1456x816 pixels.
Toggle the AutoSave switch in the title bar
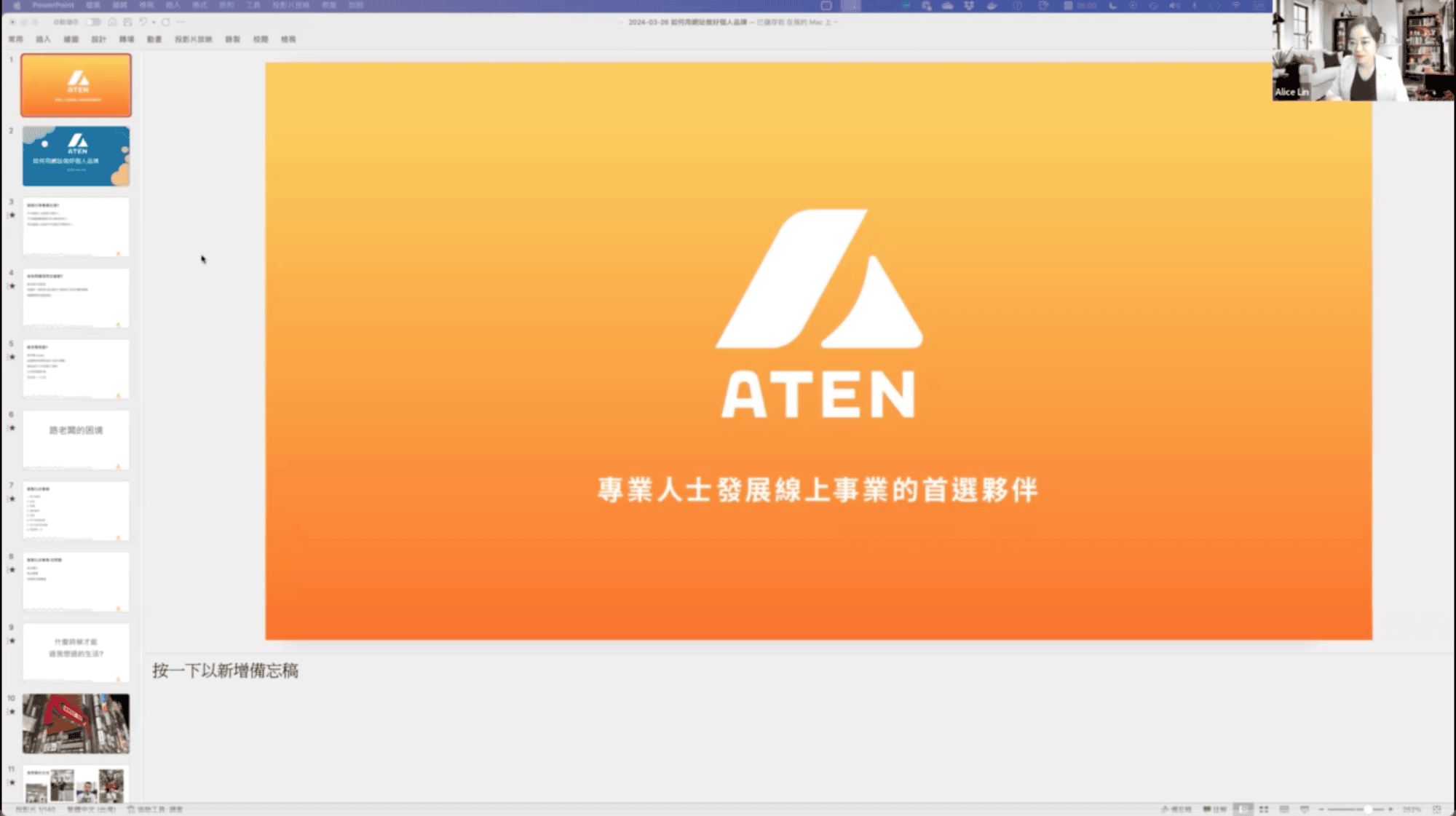pos(93,22)
